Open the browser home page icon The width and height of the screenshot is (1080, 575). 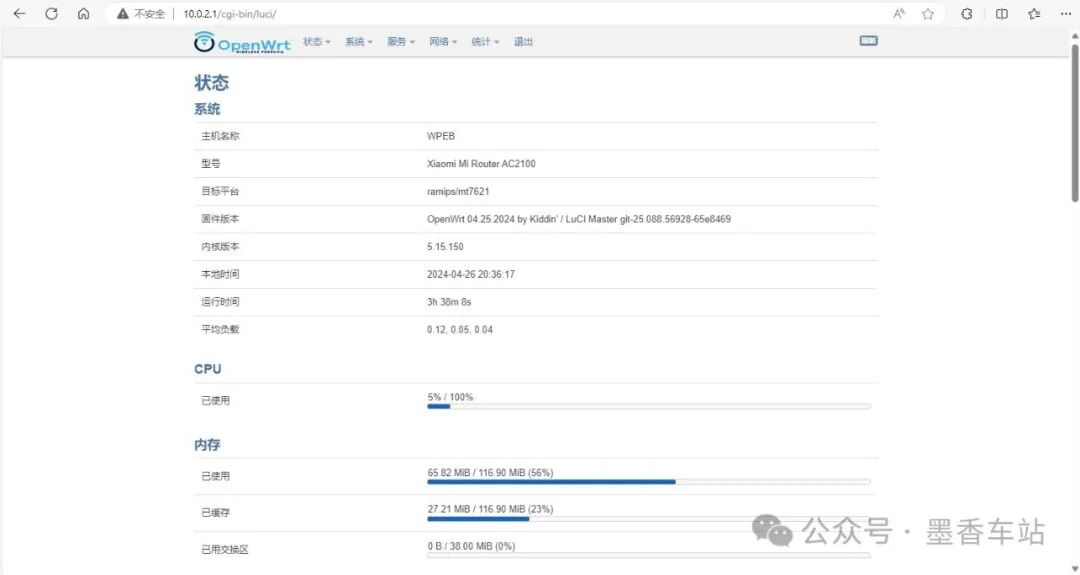tap(83, 14)
